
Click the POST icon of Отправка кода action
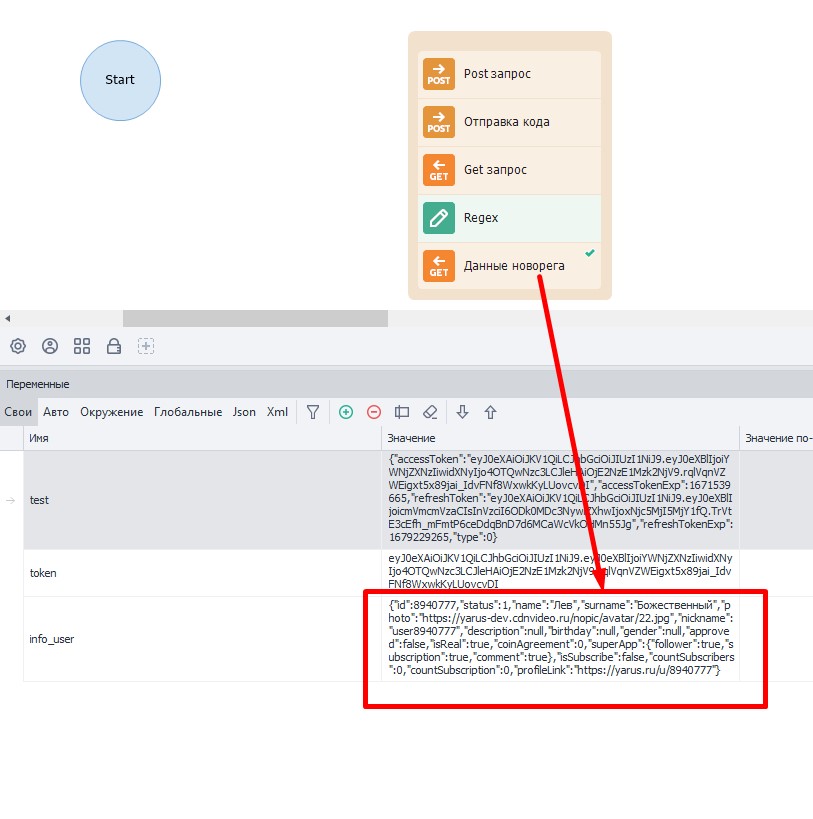[x=439, y=122]
